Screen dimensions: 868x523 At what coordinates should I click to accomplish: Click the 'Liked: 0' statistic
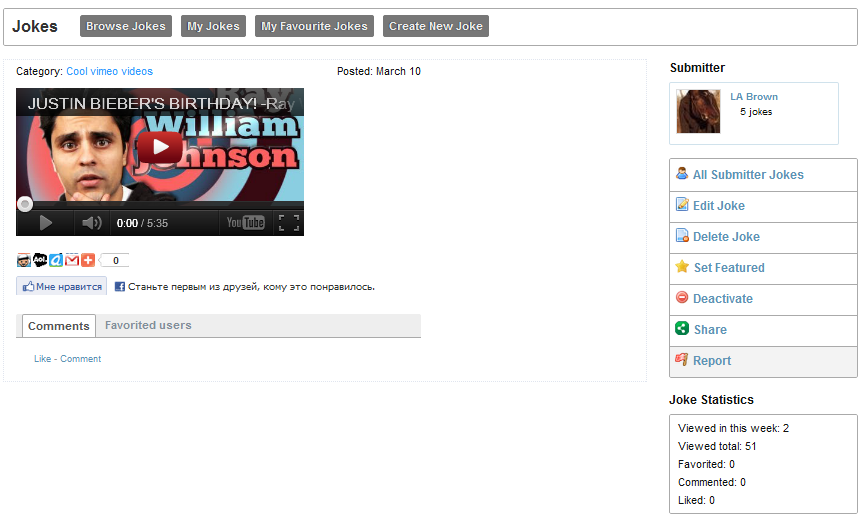(x=696, y=500)
